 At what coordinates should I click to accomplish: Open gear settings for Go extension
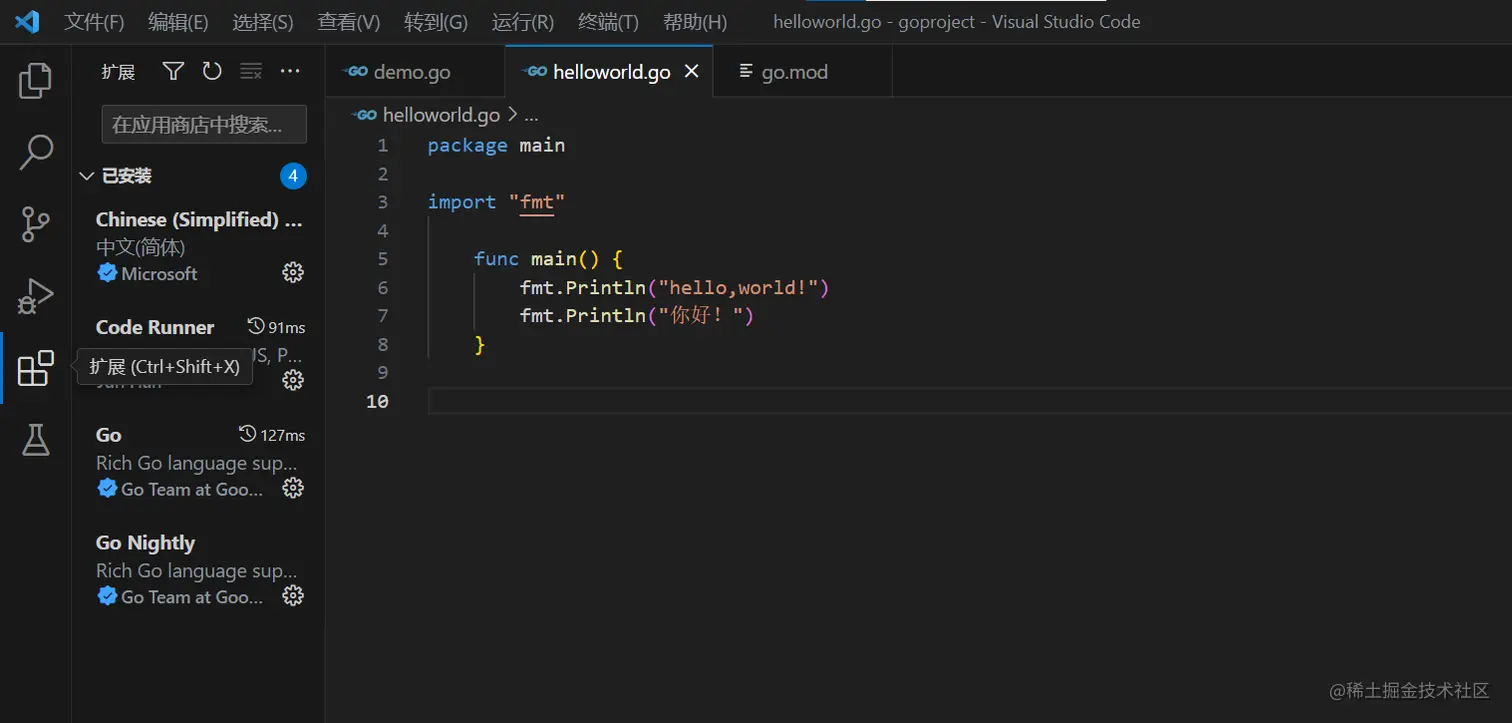(x=293, y=488)
